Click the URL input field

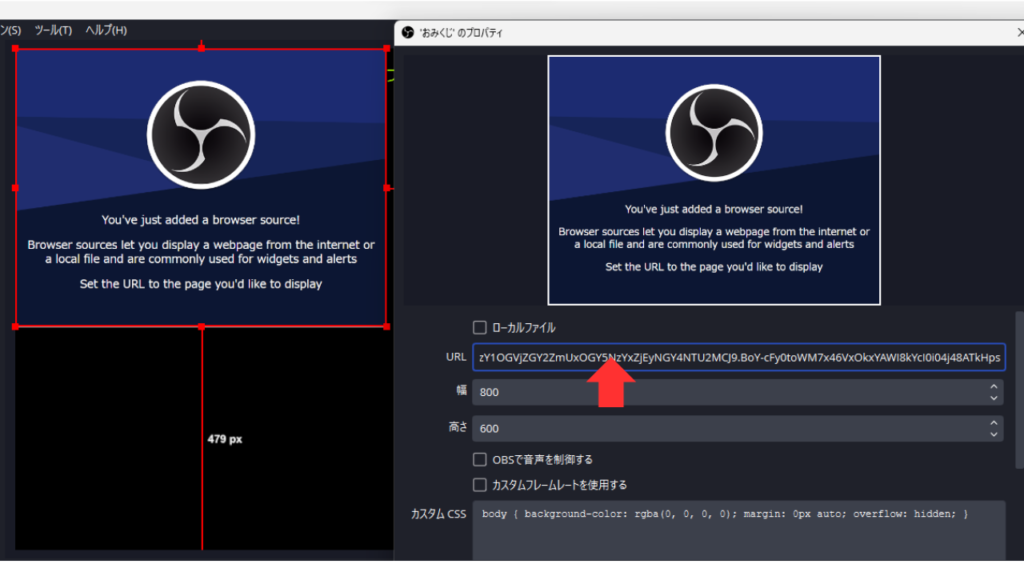tap(739, 357)
